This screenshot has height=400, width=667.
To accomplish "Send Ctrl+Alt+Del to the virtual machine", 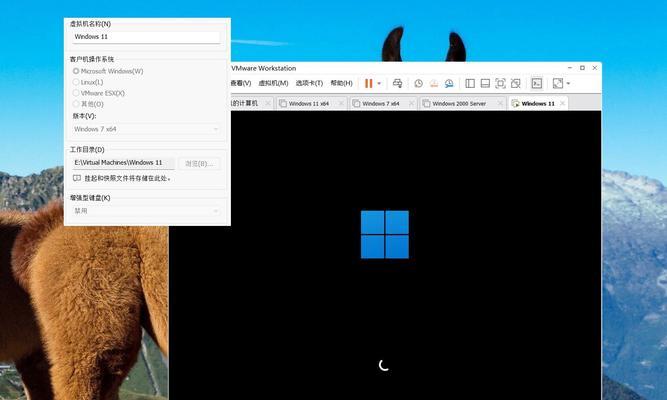I will click(397, 83).
